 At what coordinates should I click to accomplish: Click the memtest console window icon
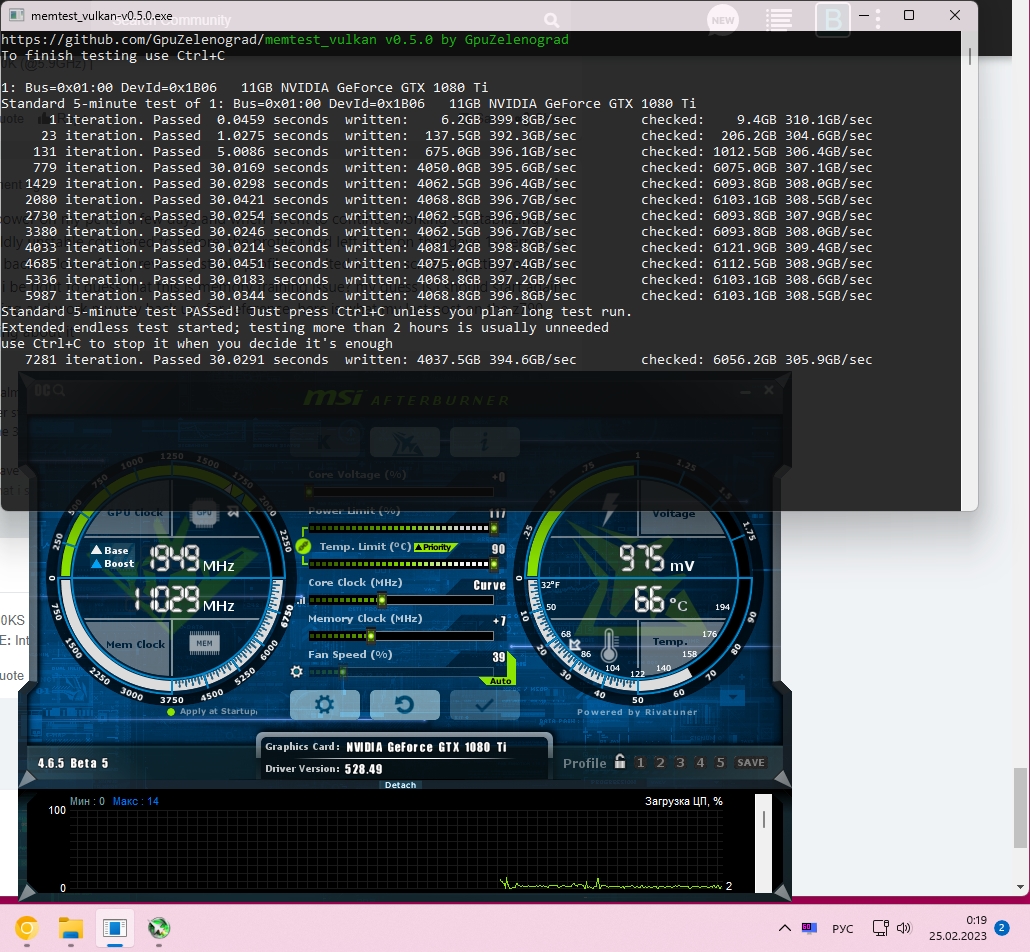(17, 15)
